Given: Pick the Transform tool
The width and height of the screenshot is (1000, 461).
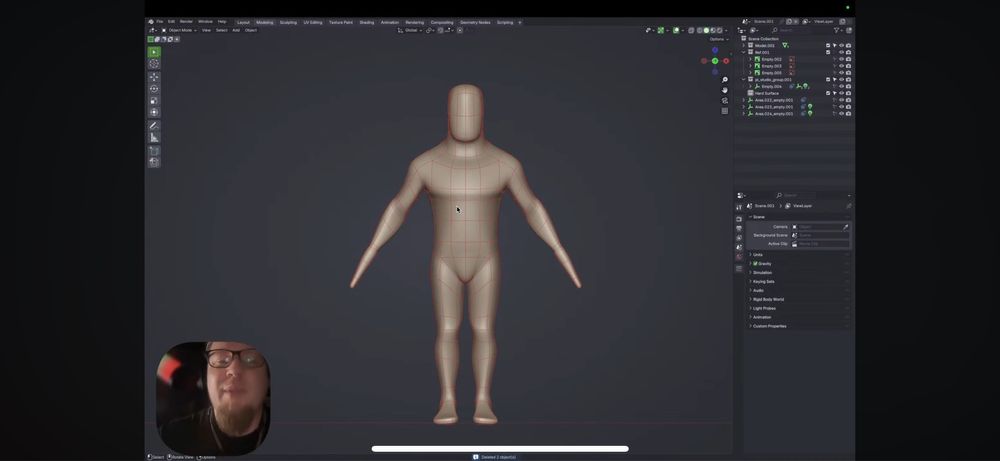Looking at the screenshot, I should click(x=154, y=112).
